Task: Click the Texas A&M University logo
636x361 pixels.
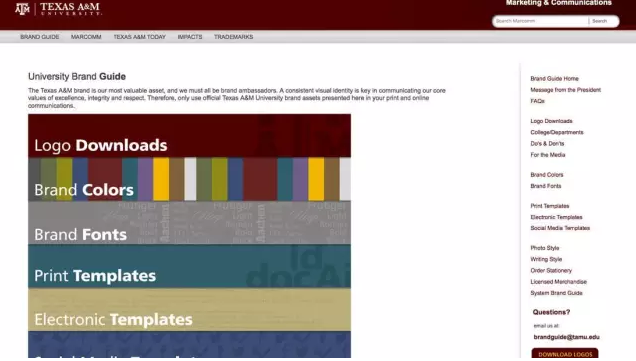Action: pyautogui.click(x=58, y=9)
